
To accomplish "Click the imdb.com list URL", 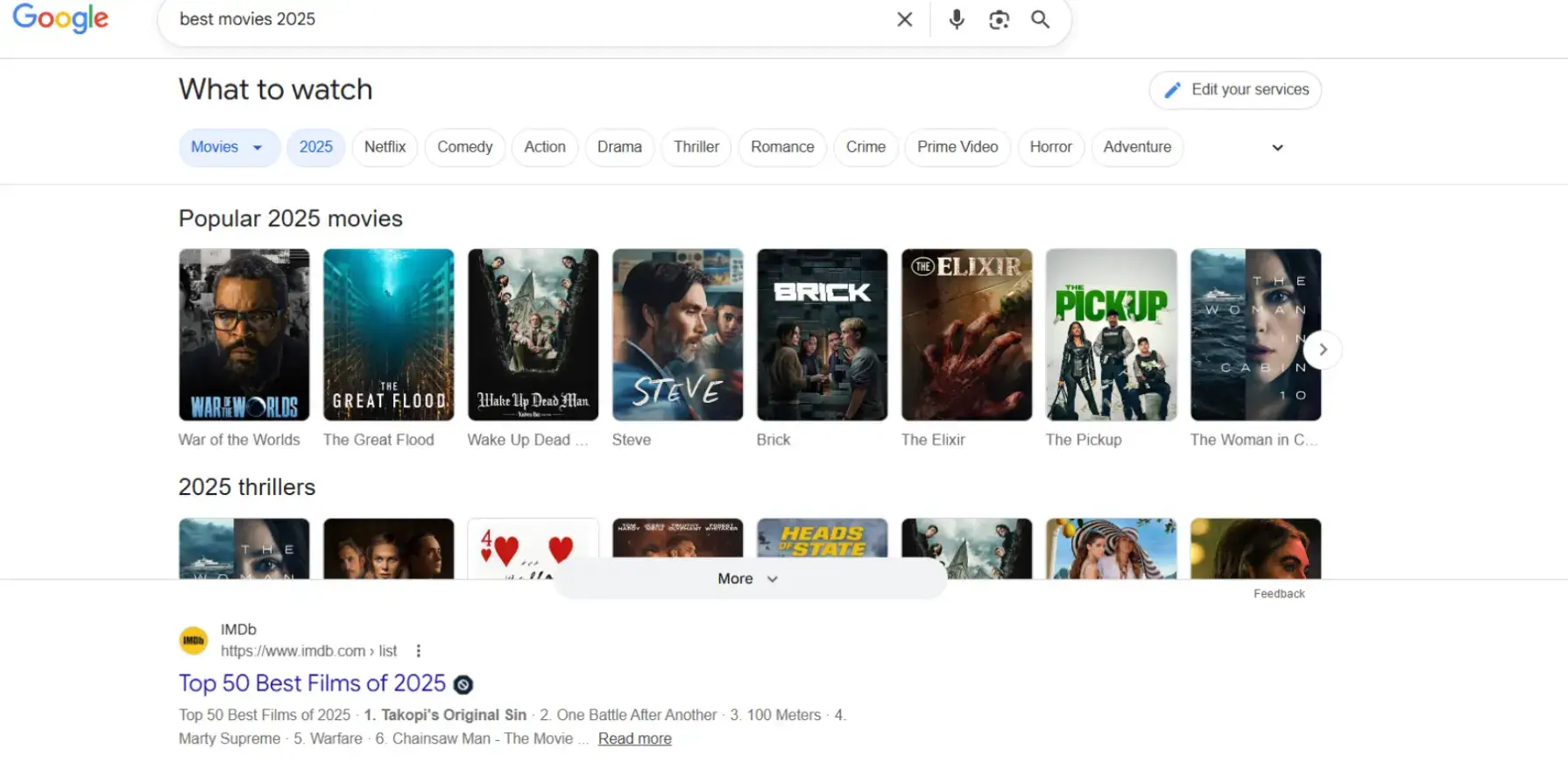I will (x=308, y=651).
